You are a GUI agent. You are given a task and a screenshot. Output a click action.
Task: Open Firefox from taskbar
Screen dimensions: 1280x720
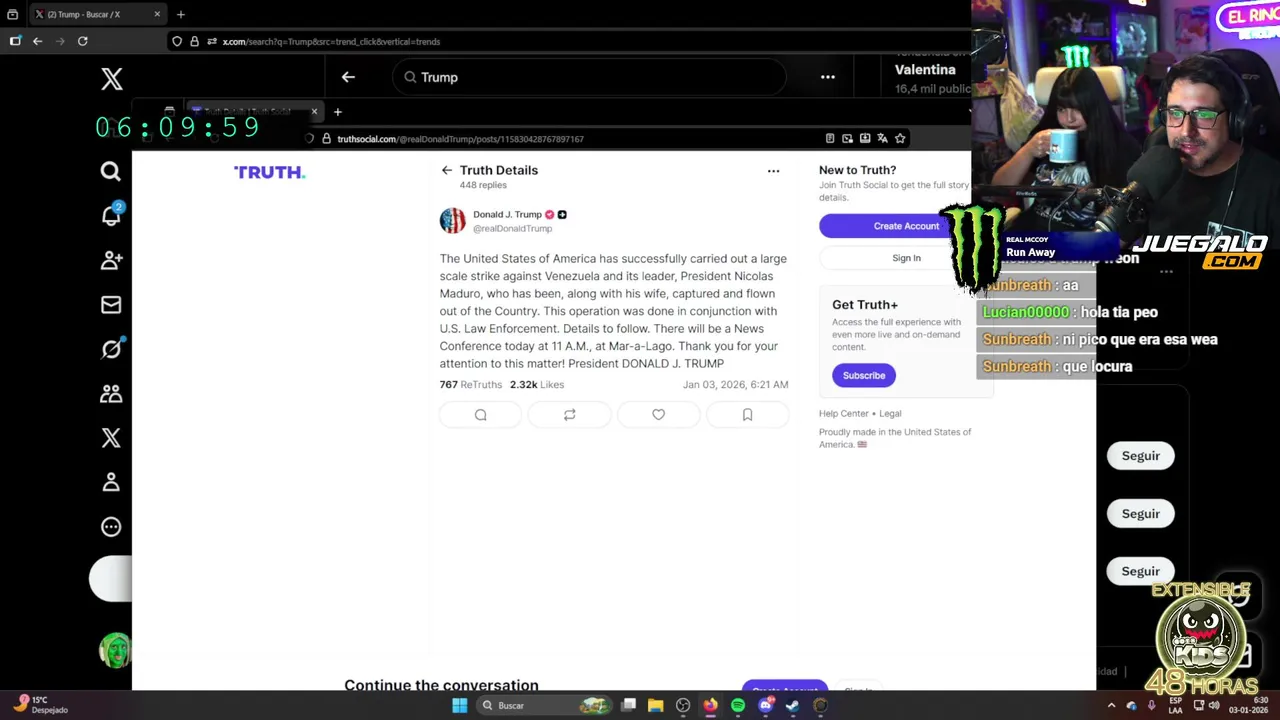[x=710, y=706]
